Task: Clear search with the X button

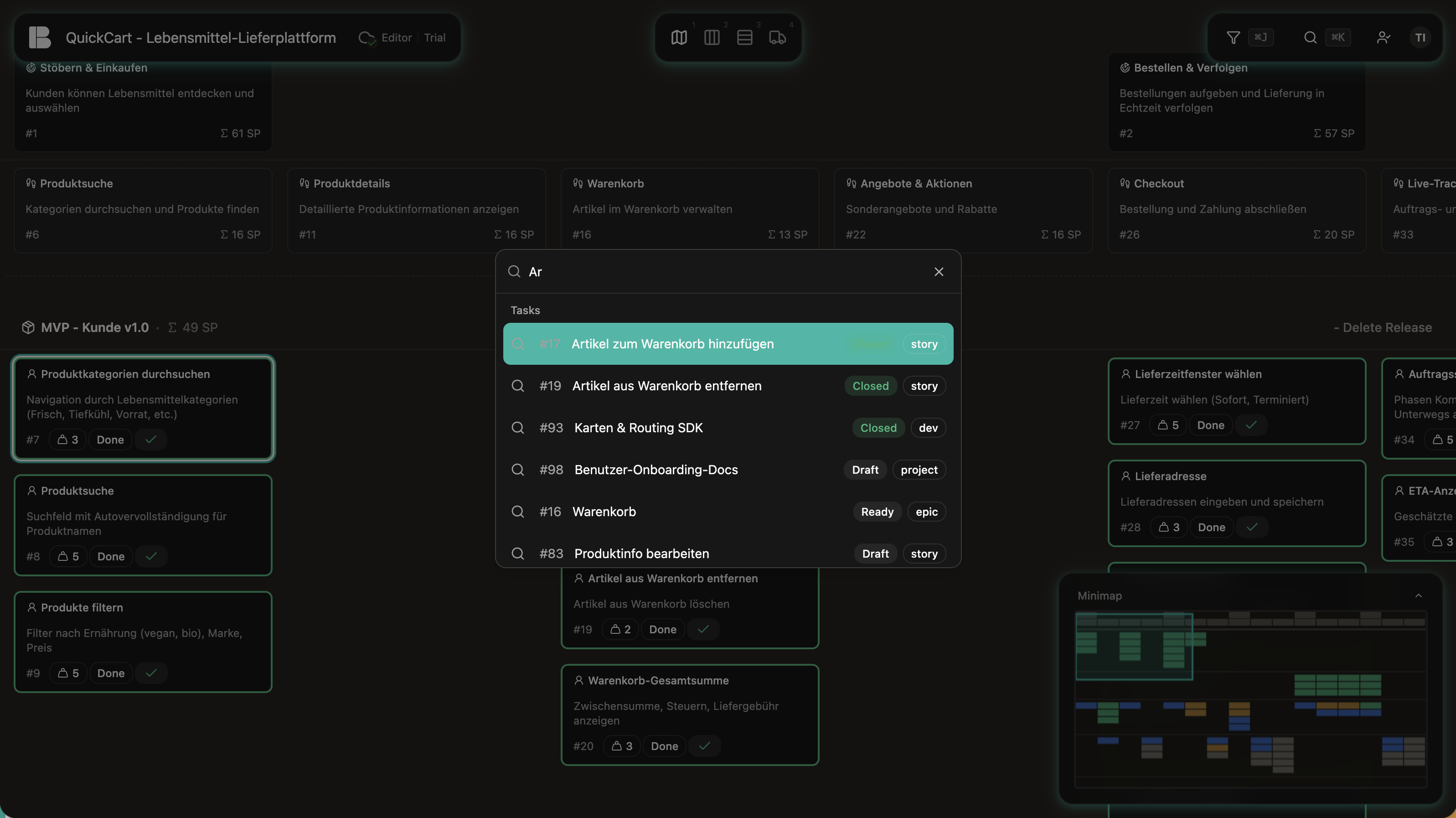Action: [x=939, y=272]
